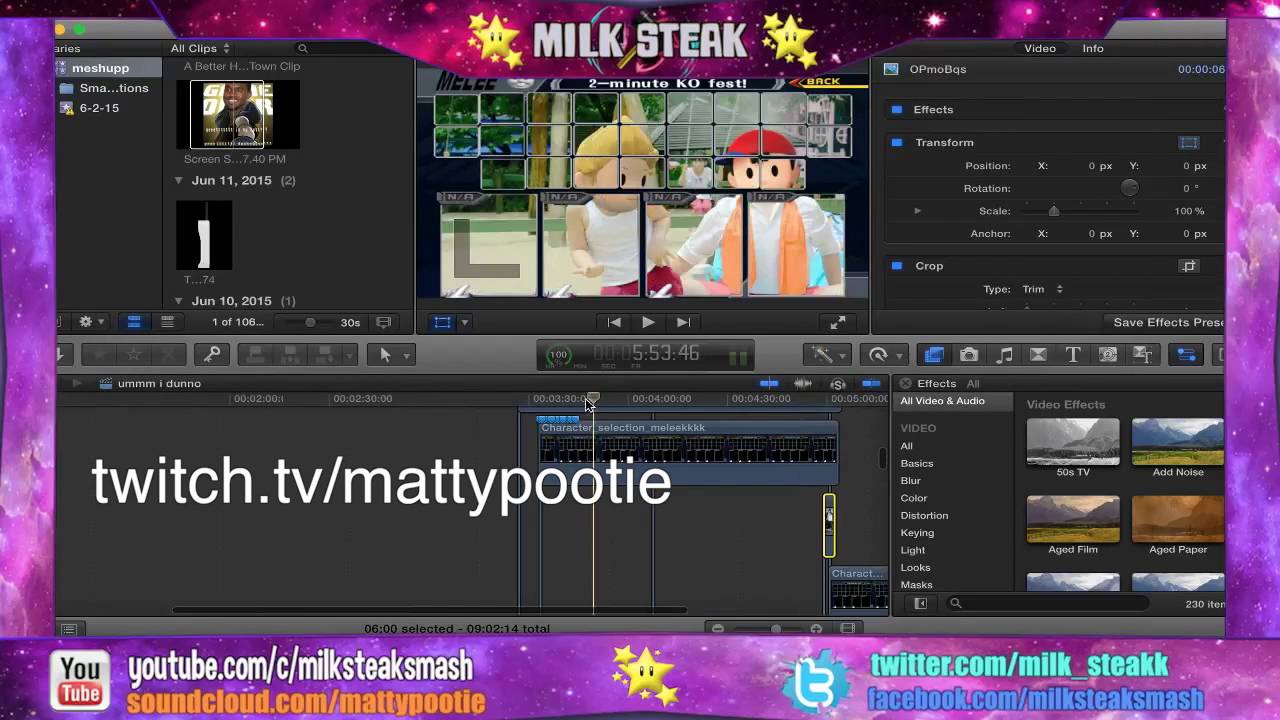Open the keyword editor key icon
This screenshot has height=720, width=1280.
pos(212,354)
